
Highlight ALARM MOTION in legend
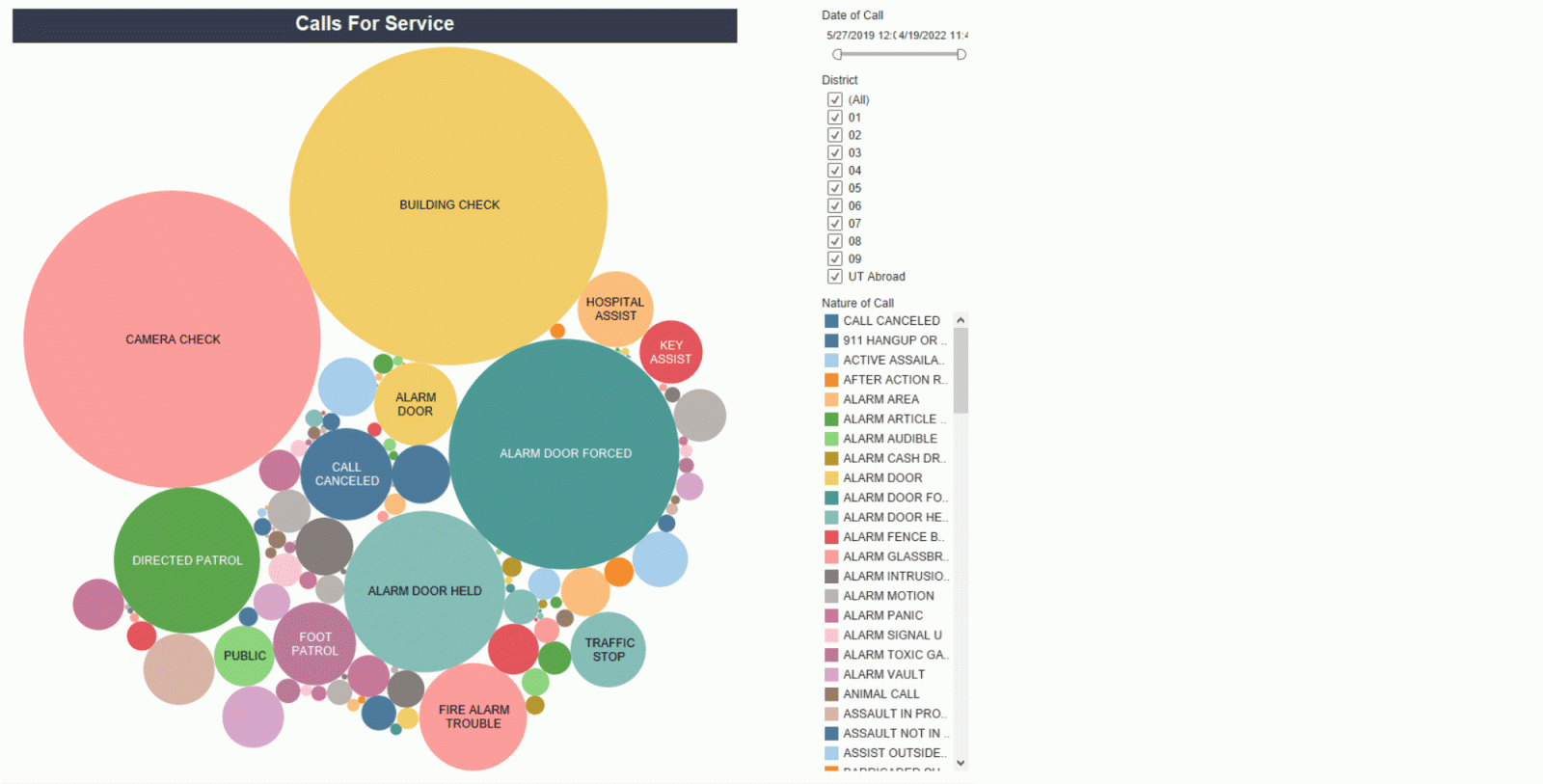[886, 596]
